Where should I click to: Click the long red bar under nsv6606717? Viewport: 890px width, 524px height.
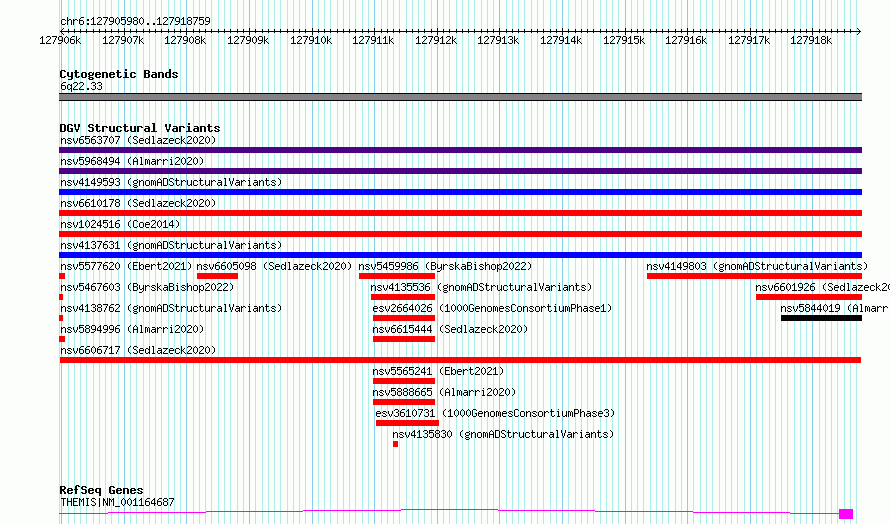click(460, 360)
